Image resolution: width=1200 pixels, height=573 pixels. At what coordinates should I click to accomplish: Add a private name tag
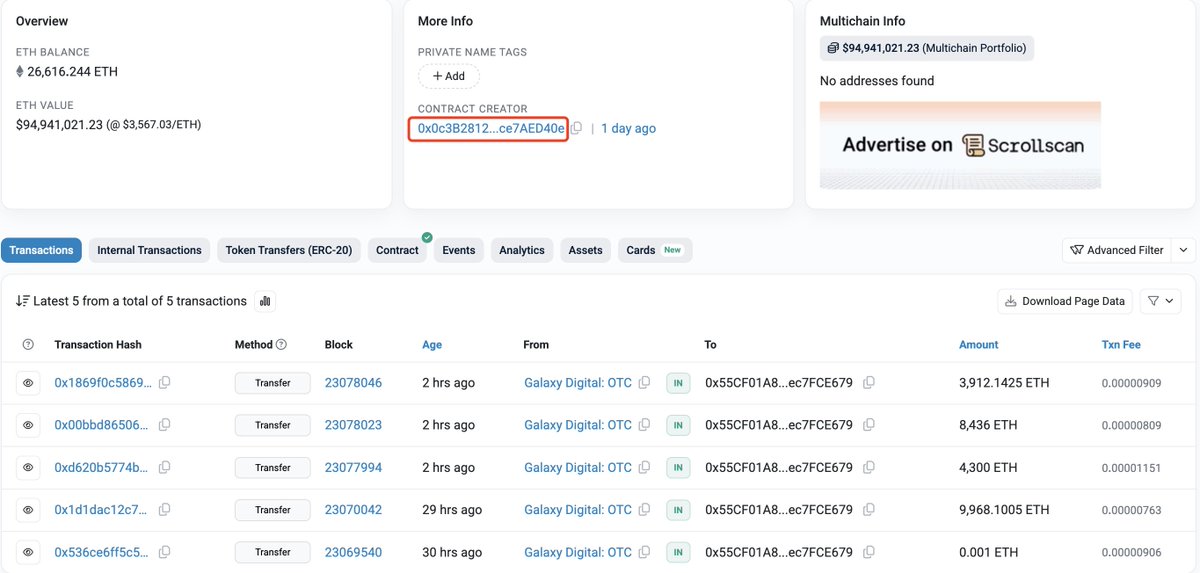[448, 76]
